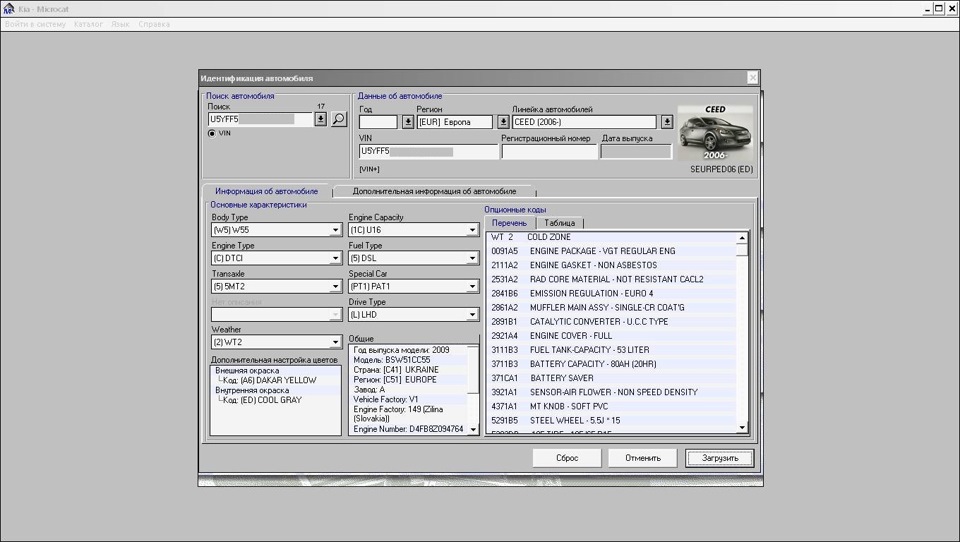Select the Таблица tab
The height and width of the screenshot is (542, 960).
560,223
